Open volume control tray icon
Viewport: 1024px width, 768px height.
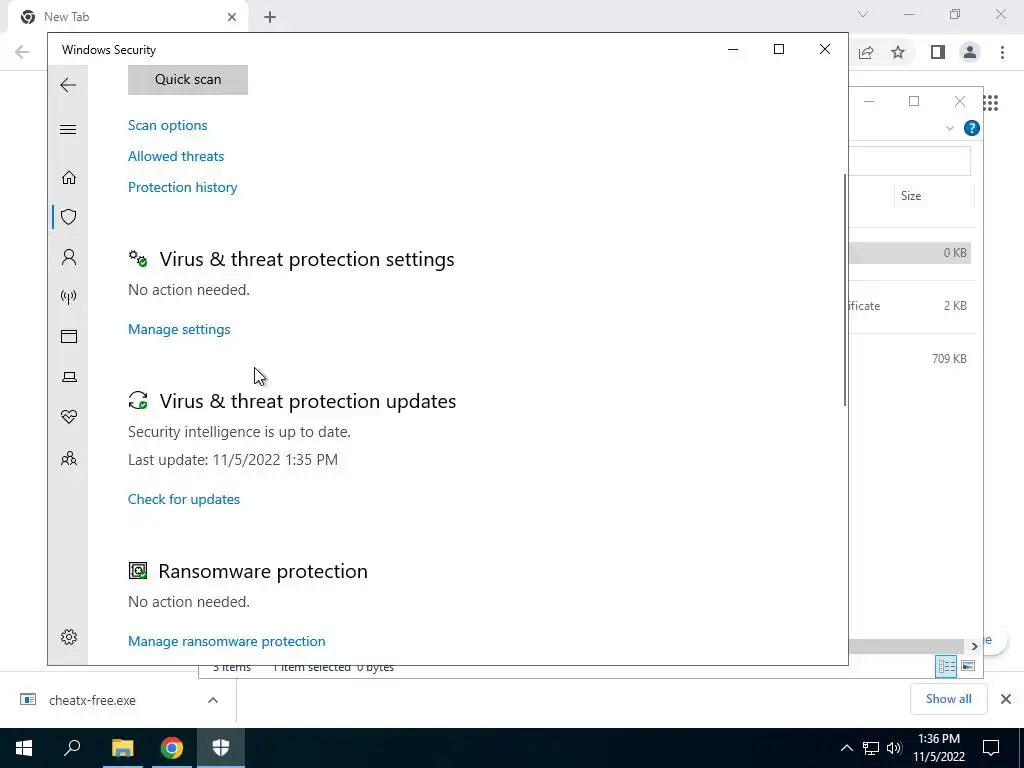tap(894, 748)
